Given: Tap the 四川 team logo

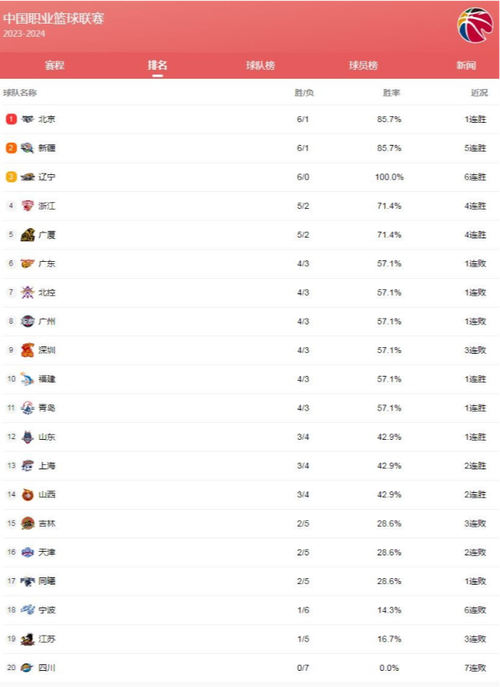Looking at the screenshot, I should pyautogui.click(x=27, y=668).
